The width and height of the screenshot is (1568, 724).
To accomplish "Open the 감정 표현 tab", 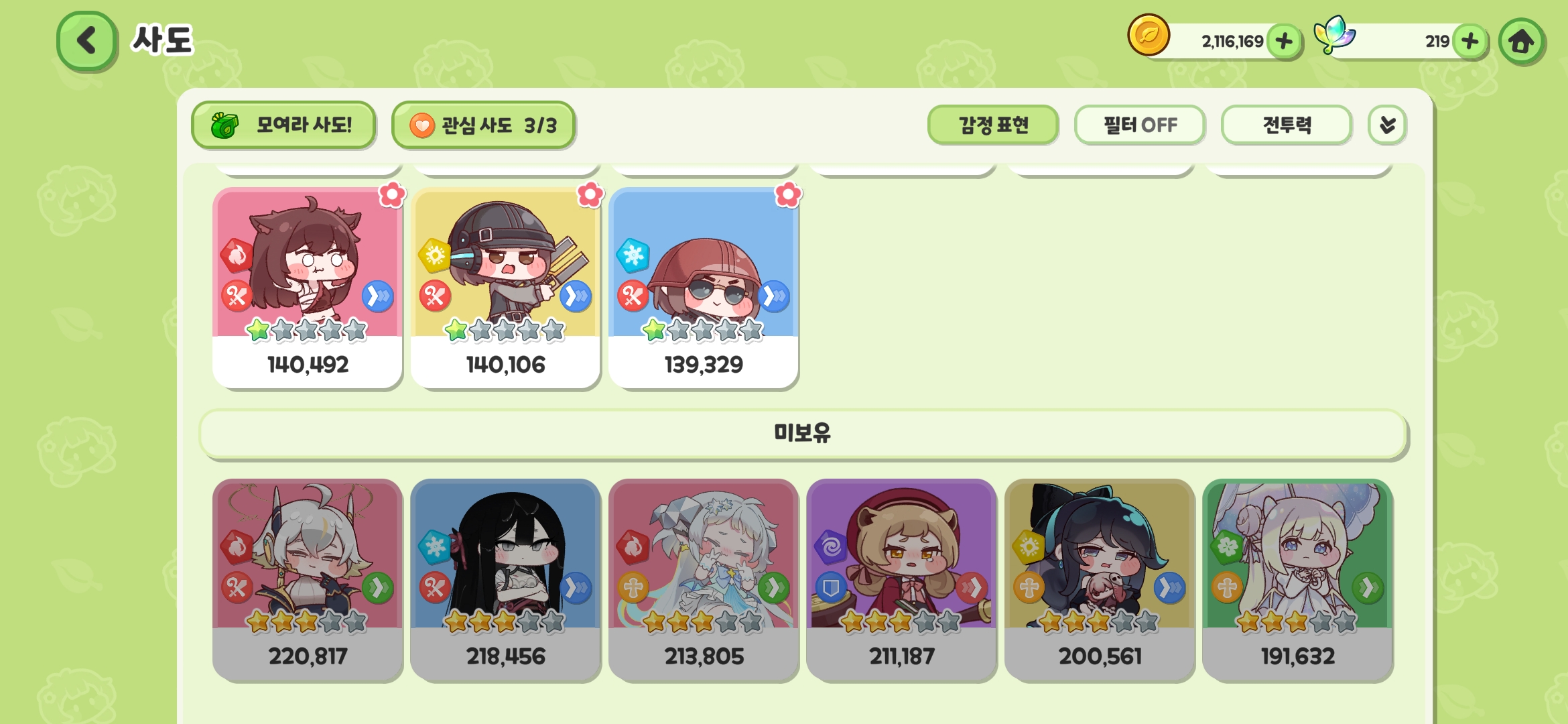I will (x=992, y=125).
